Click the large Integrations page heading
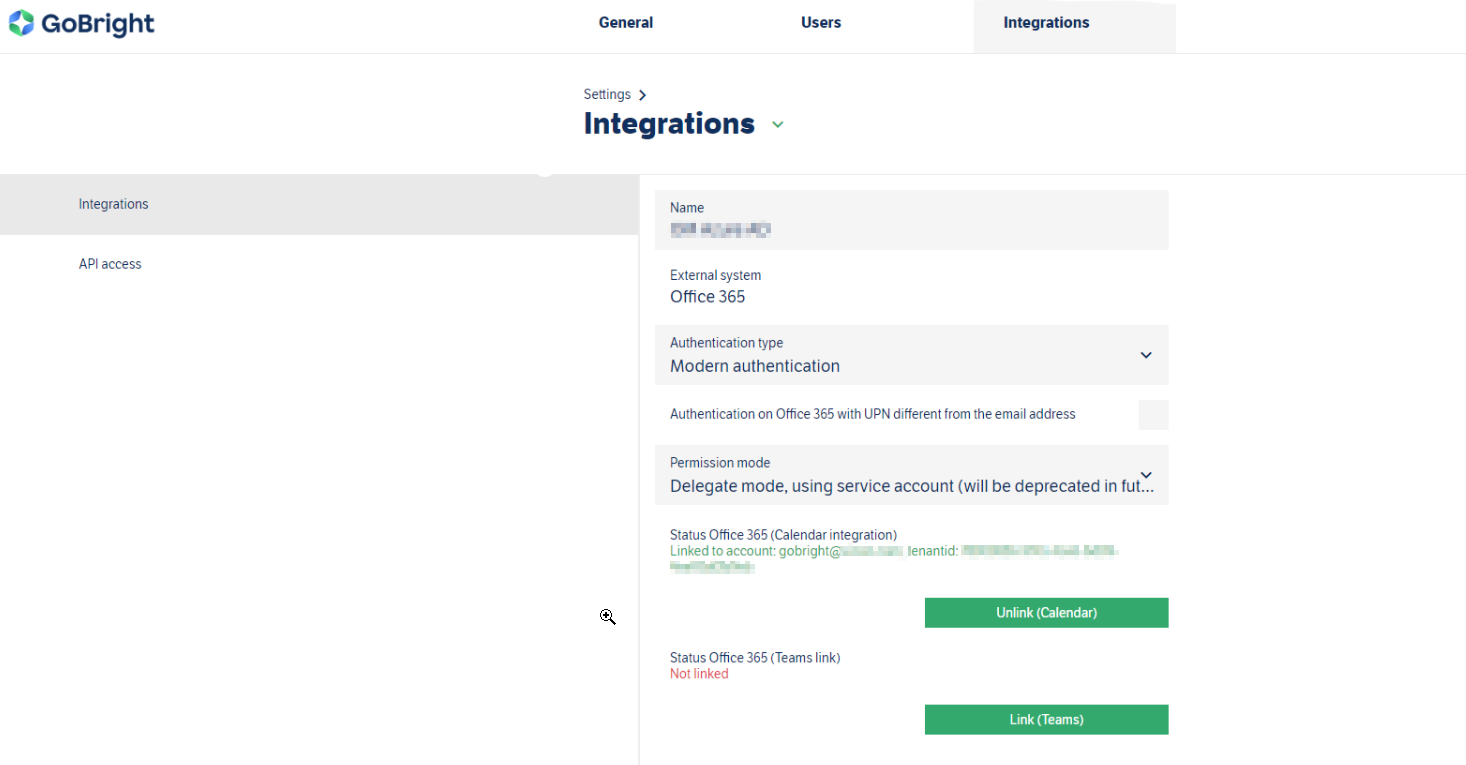1466x765 pixels. [x=669, y=124]
